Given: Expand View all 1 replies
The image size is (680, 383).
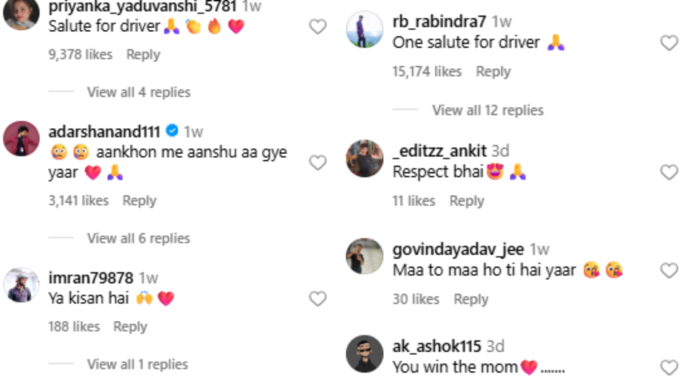Looking at the screenshot, I should [137, 364].
